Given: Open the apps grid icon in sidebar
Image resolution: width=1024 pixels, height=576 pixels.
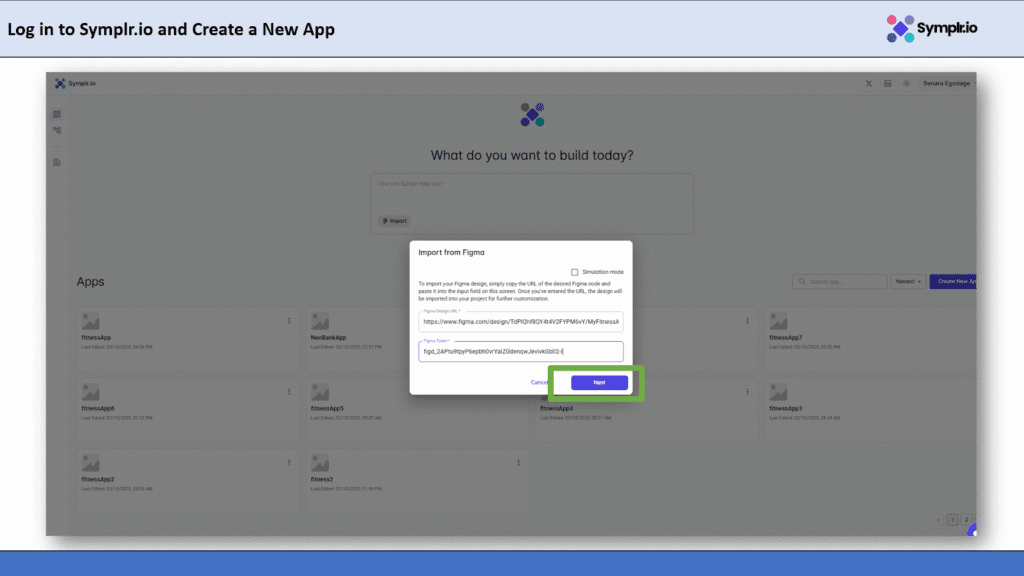Looking at the screenshot, I should [x=57, y=114].
